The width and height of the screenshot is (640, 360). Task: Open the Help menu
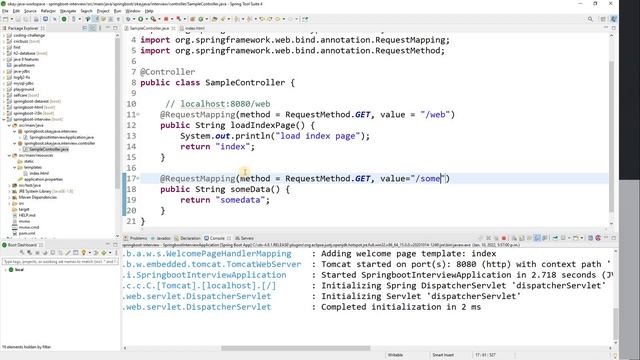coord(149,11)
